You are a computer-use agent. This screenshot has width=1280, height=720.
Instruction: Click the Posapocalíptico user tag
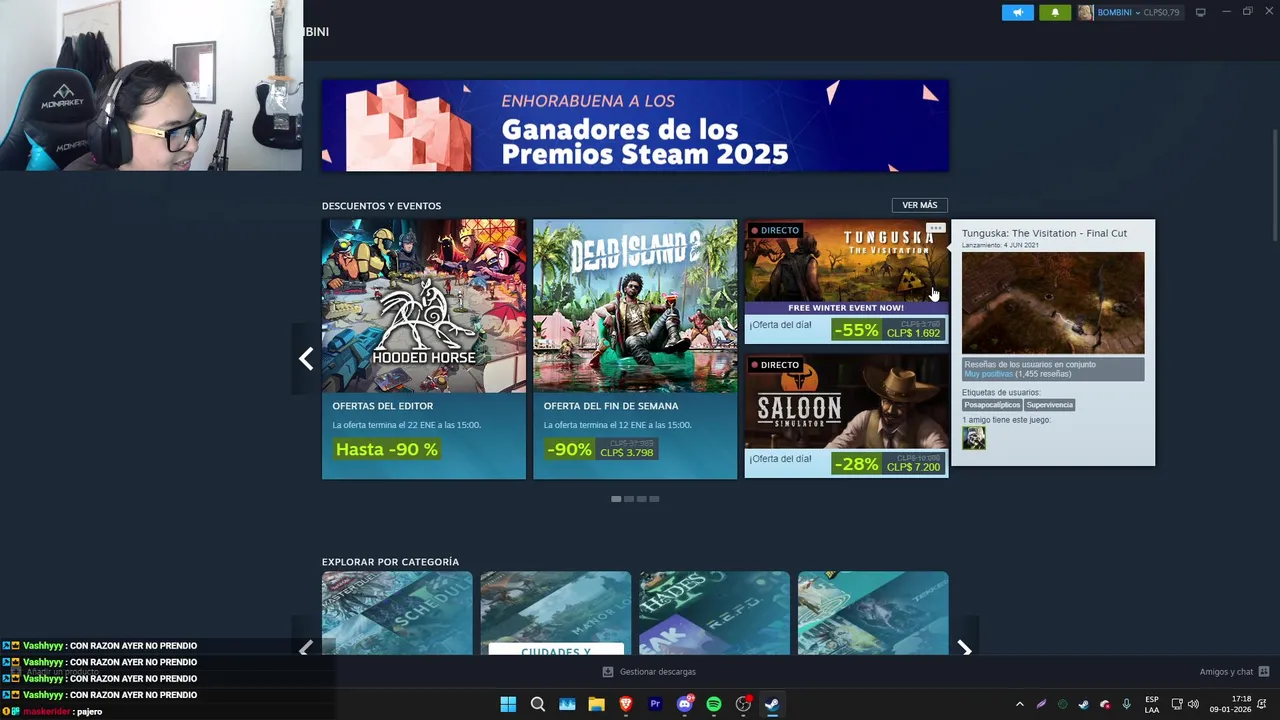point(992,405)
